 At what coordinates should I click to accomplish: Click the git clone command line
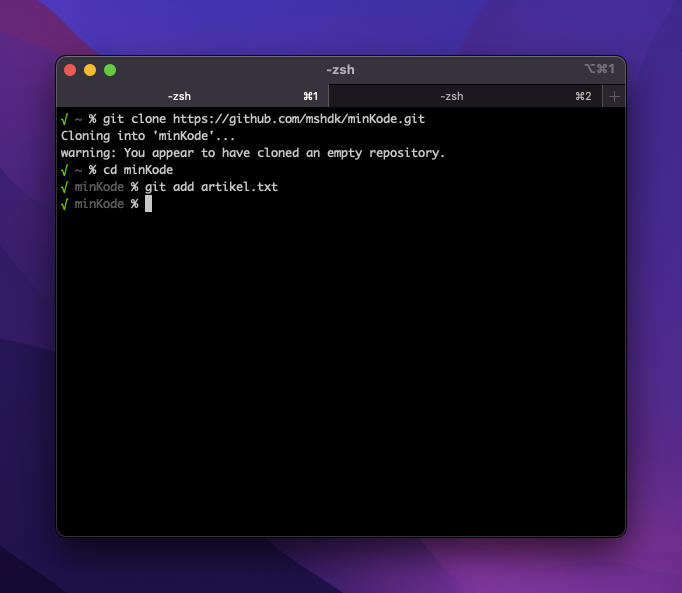point(264,119)
